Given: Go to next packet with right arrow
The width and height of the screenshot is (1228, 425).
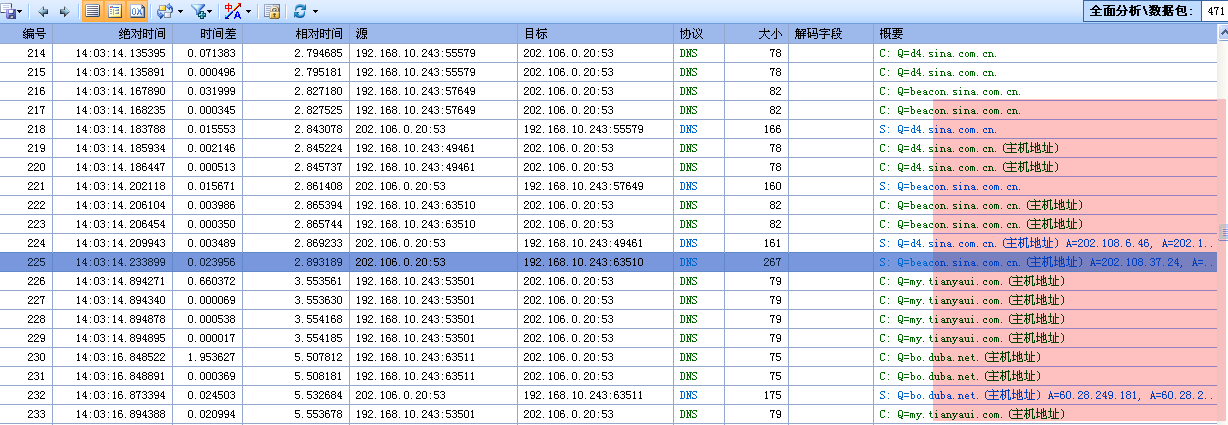Looking at the screenshot, I should [64, 12].
